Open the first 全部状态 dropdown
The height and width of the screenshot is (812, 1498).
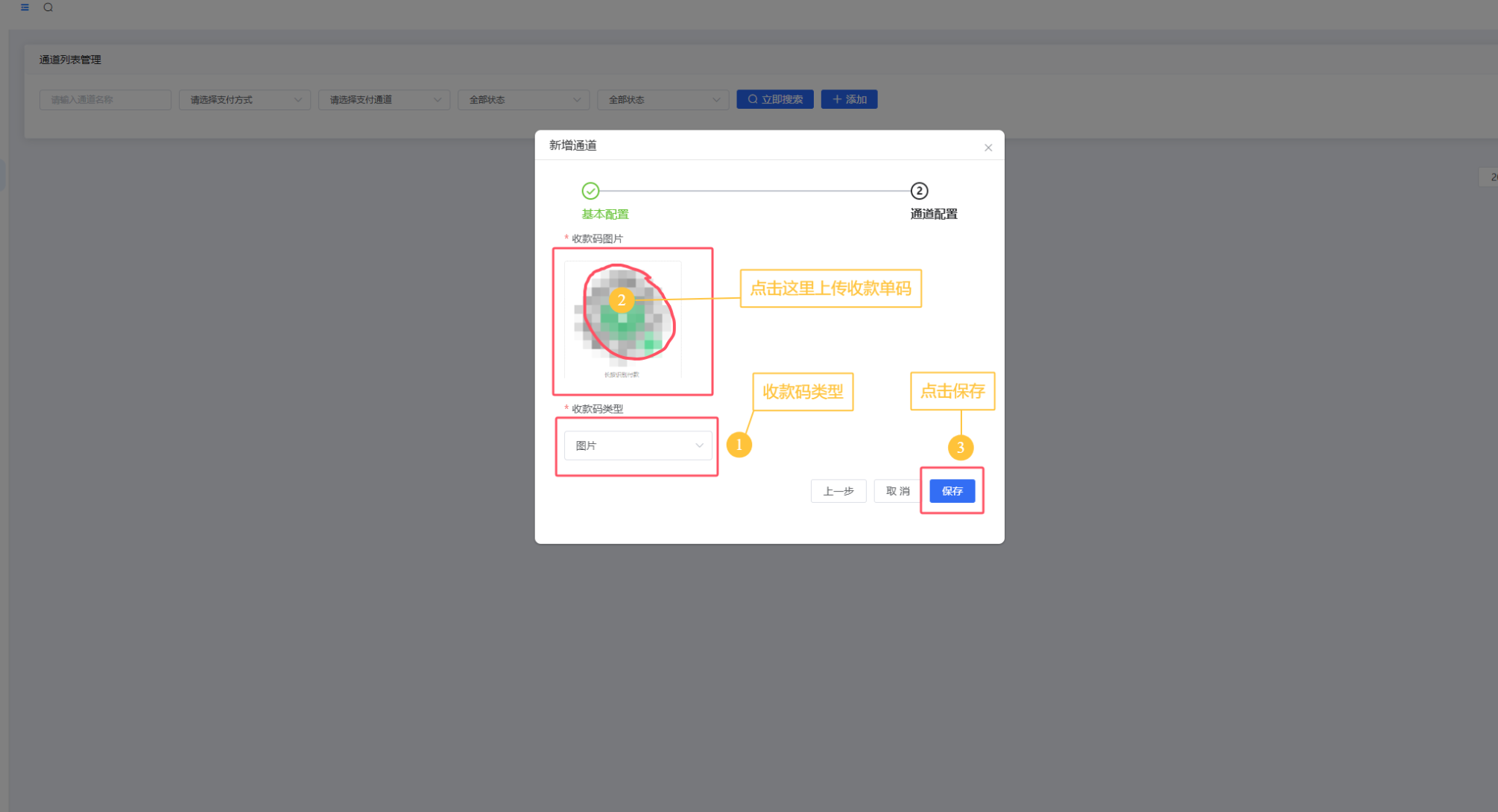pyautogui.click(x=523, y=100)
